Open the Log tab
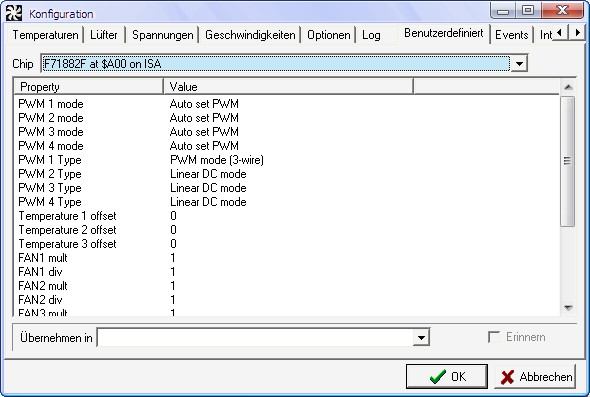590x397 pixels. click(371, 35)
